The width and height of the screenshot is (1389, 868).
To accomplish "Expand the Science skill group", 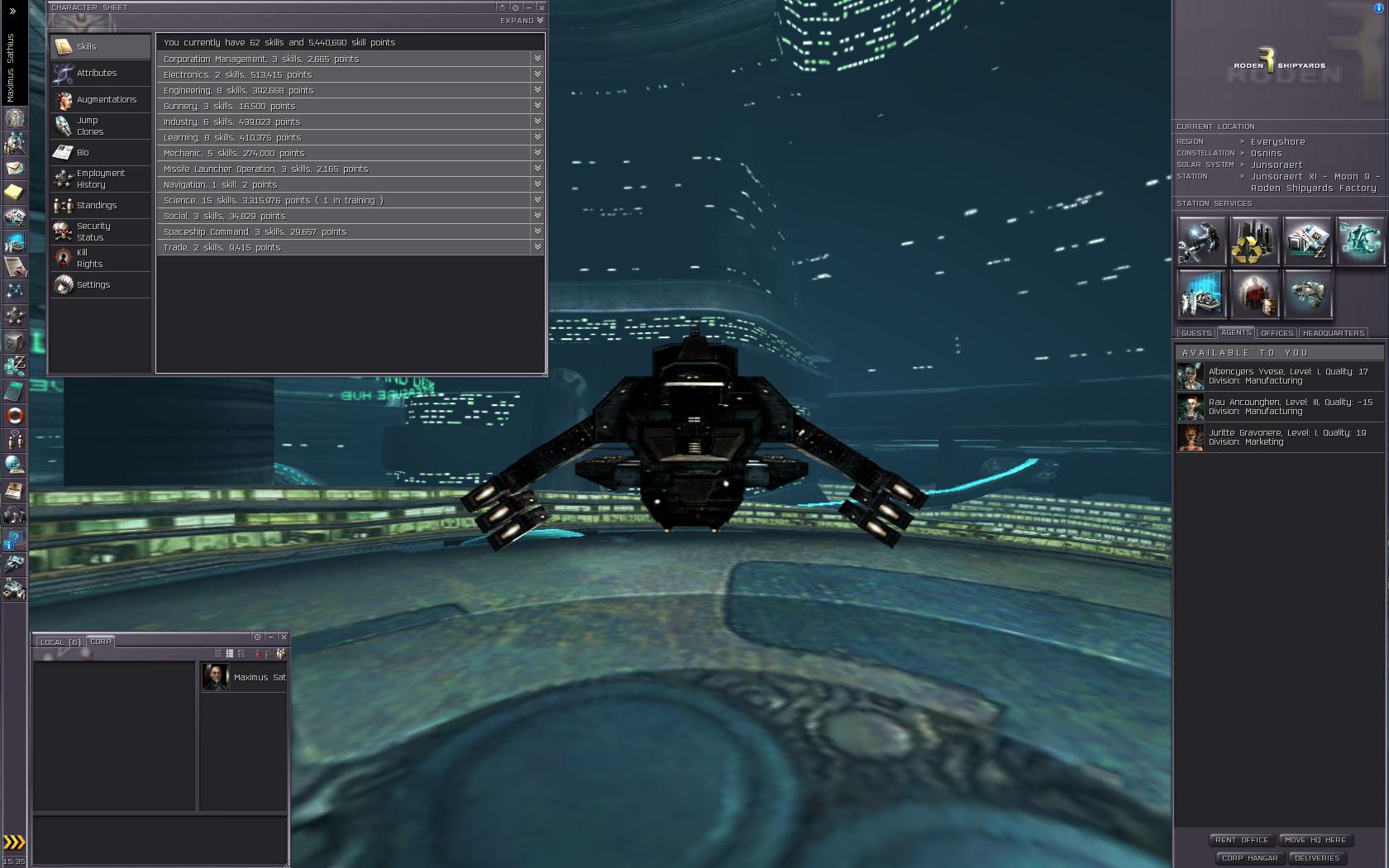I will [351, 200].
